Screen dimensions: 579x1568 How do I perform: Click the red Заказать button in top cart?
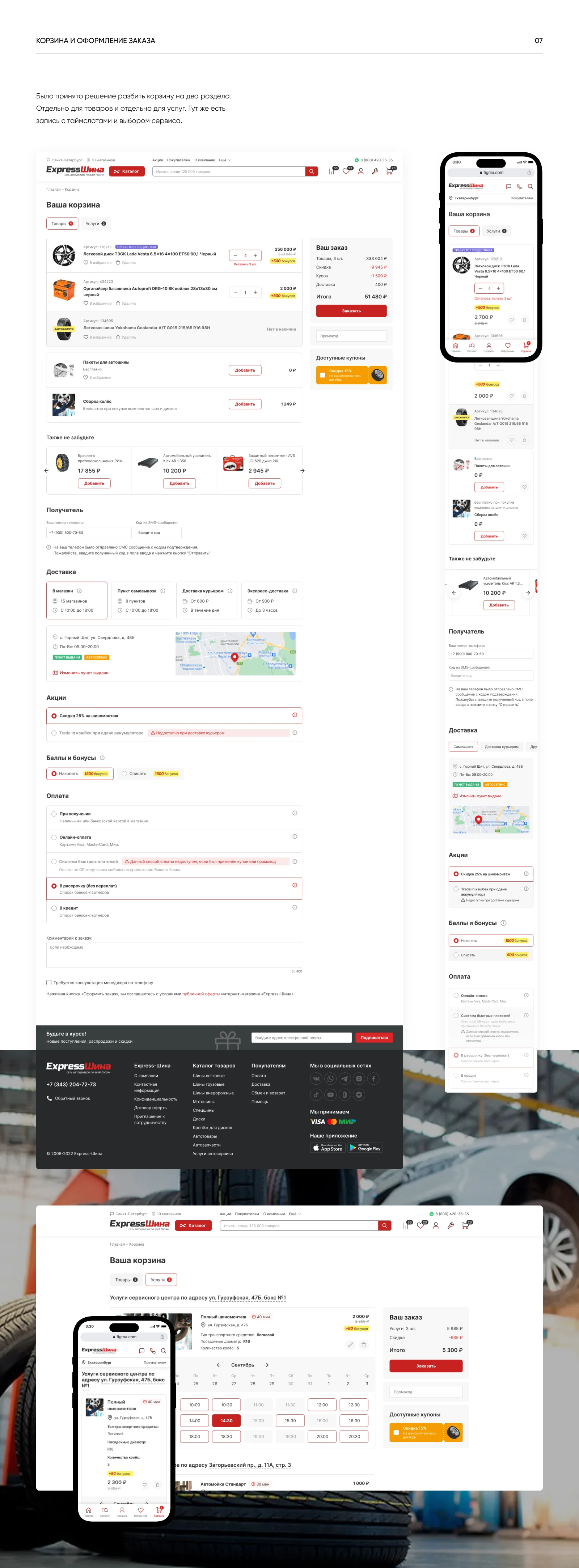point(351,311)
